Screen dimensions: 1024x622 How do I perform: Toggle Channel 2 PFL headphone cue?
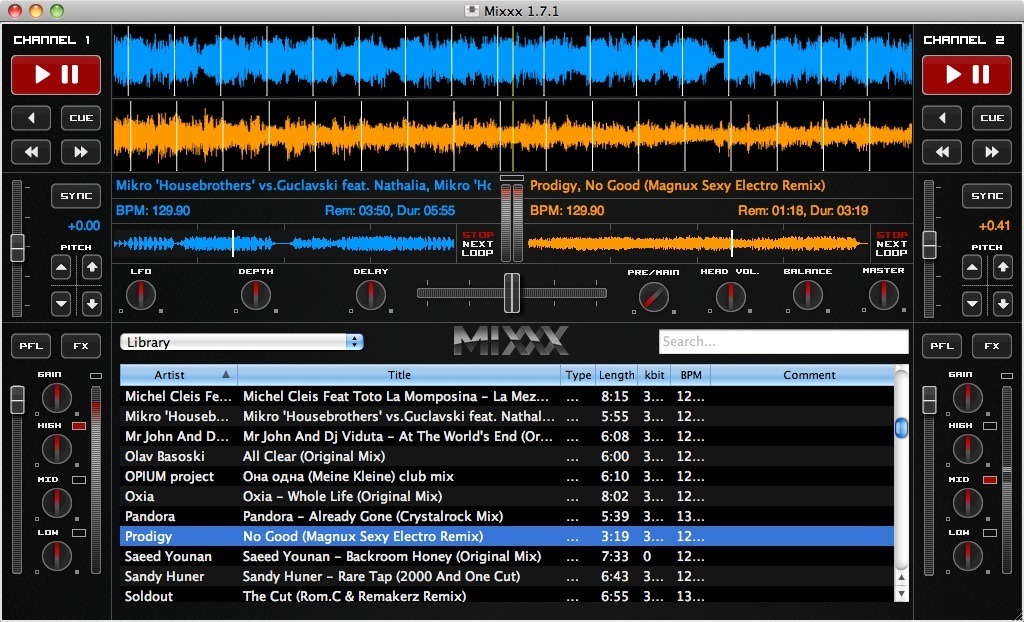942,346
